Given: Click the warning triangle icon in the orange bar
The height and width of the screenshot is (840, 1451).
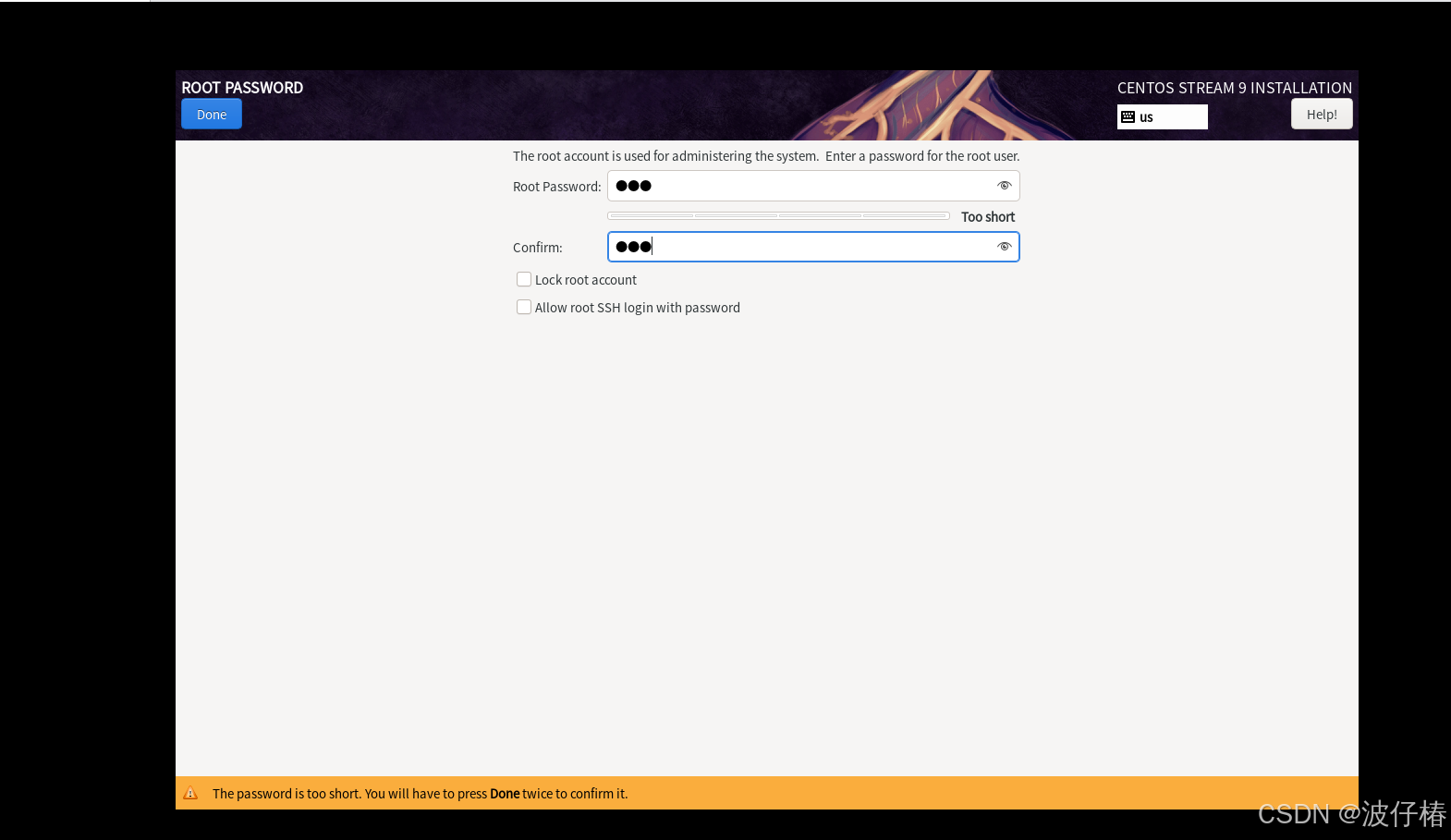Looking at the screenshot, I should click(190, 793).
